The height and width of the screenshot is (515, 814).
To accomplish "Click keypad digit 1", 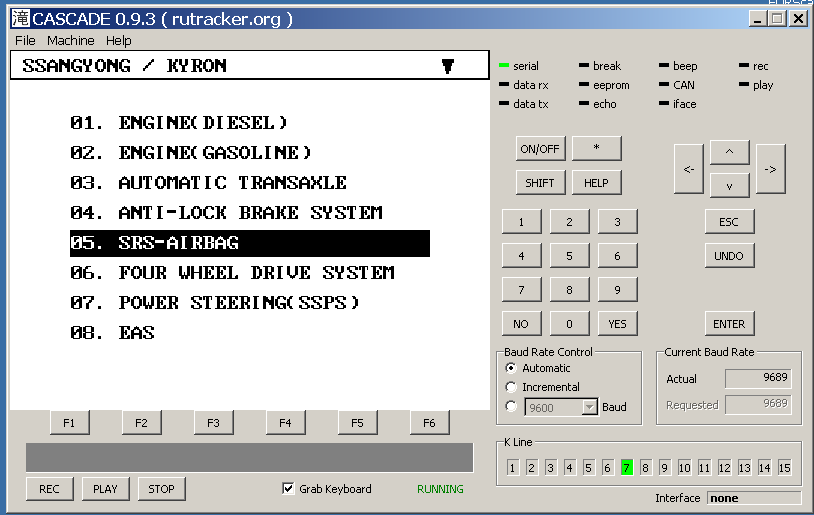I will [521, 222].
